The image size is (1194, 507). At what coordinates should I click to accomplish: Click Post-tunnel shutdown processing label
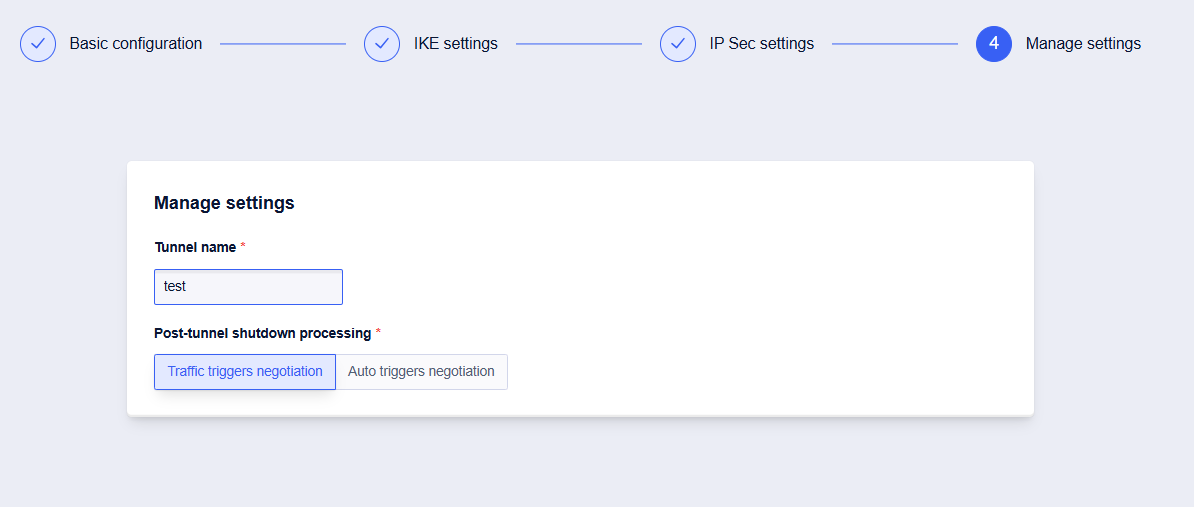tap(262, 333)
